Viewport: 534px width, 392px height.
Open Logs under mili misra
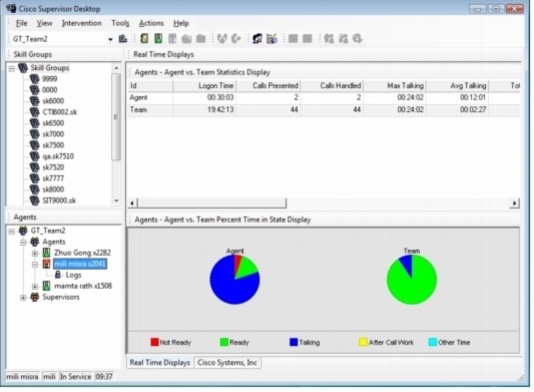tap(73, 275)
